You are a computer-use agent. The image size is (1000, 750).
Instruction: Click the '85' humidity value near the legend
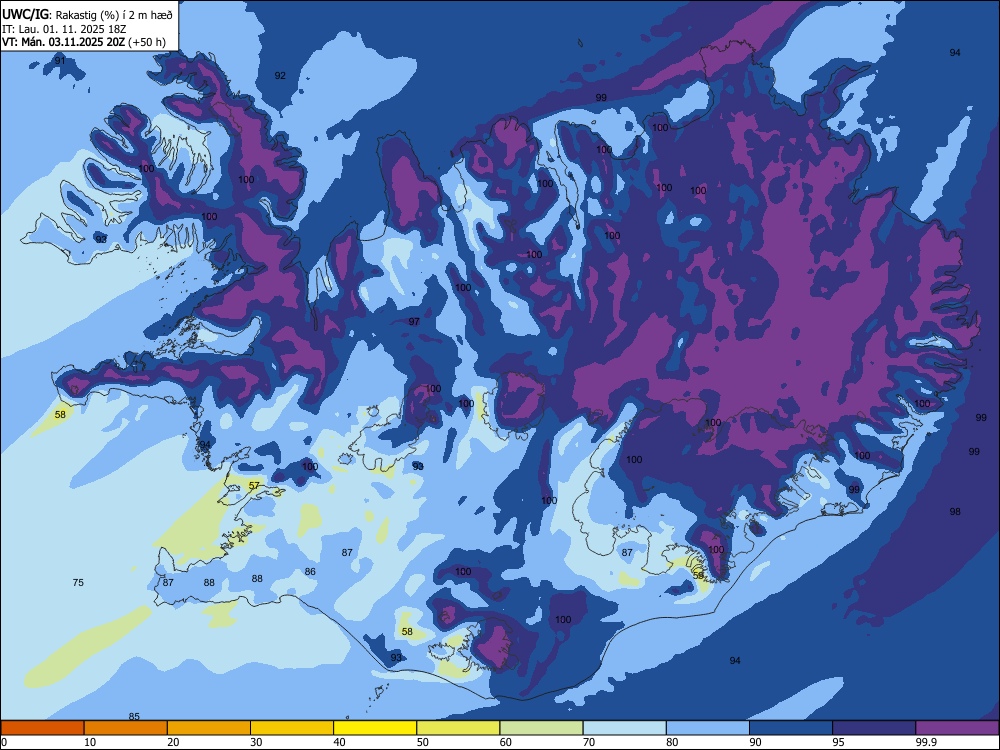134,716
